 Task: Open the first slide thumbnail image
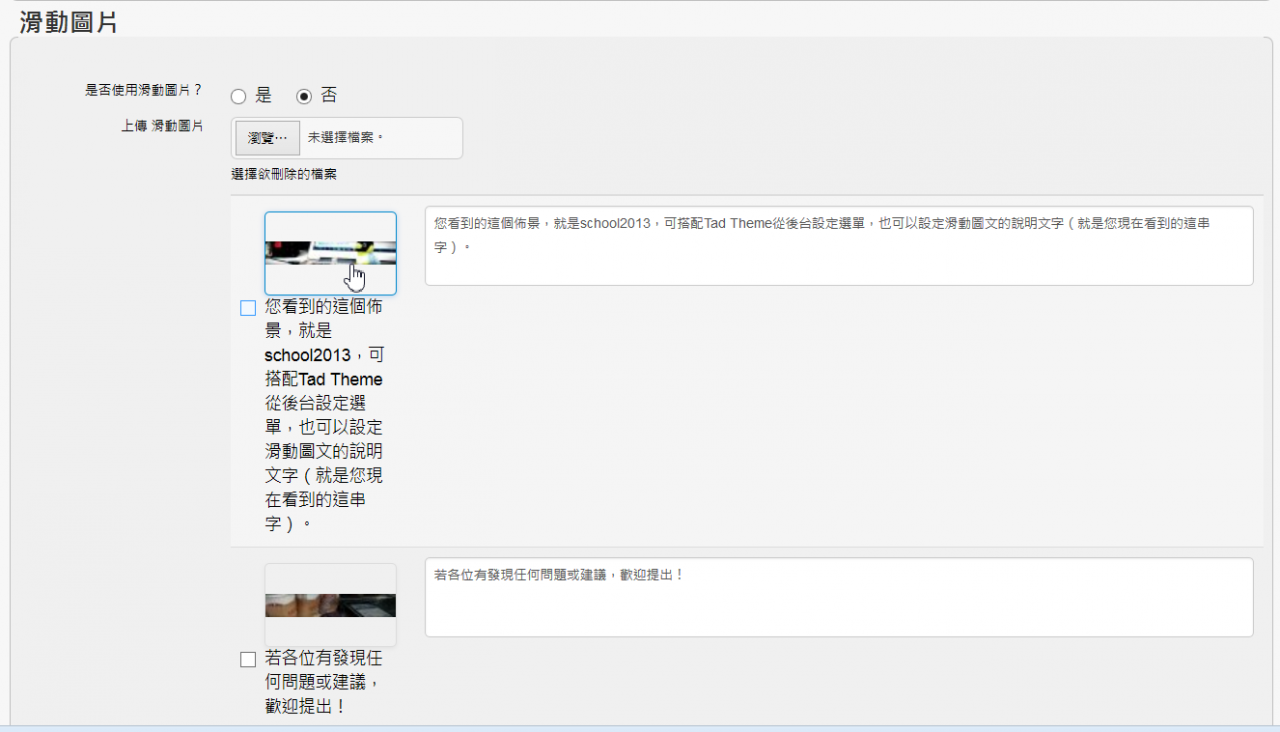tap(330, 253)
